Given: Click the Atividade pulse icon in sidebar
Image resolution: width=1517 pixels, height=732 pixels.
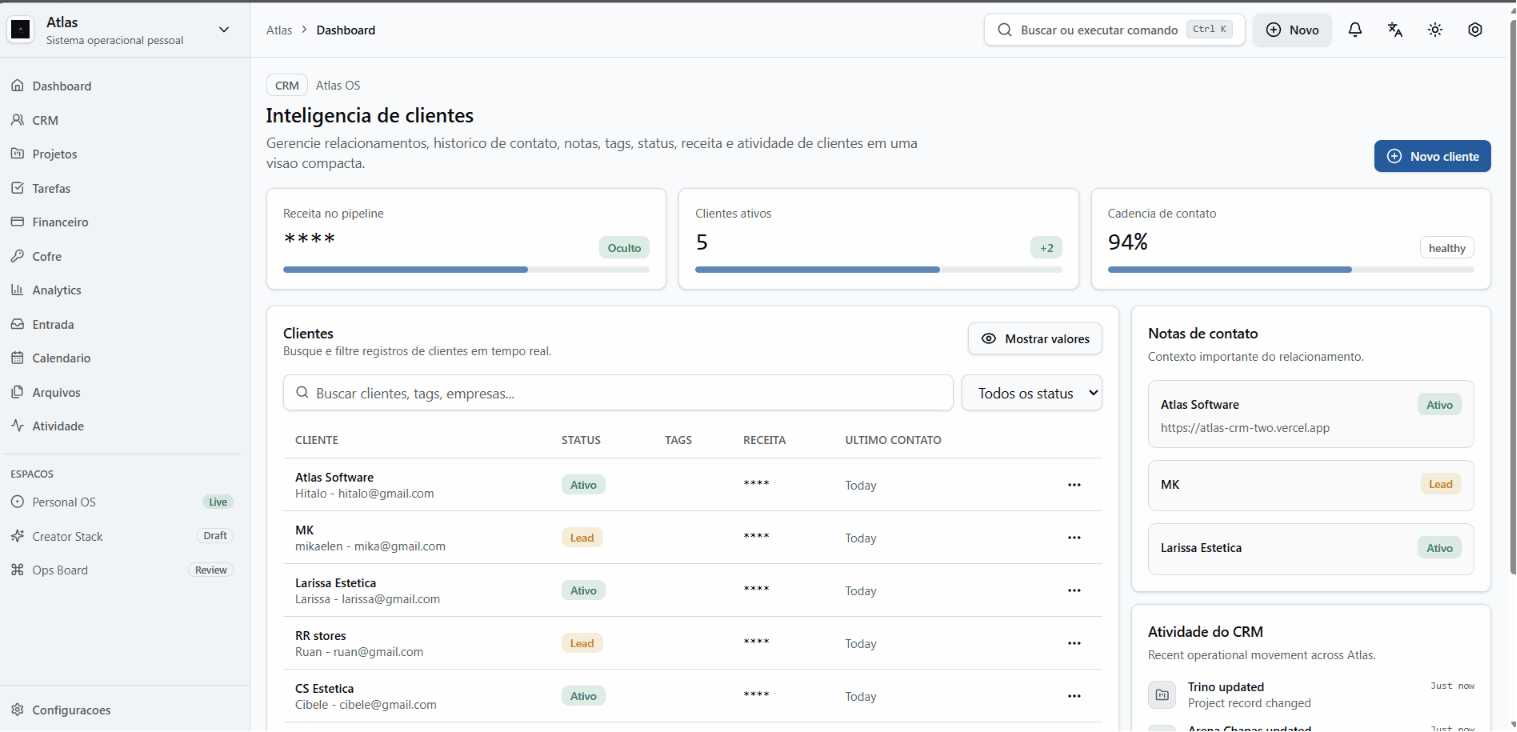Looking at the screenshot, I should (17, 426).
